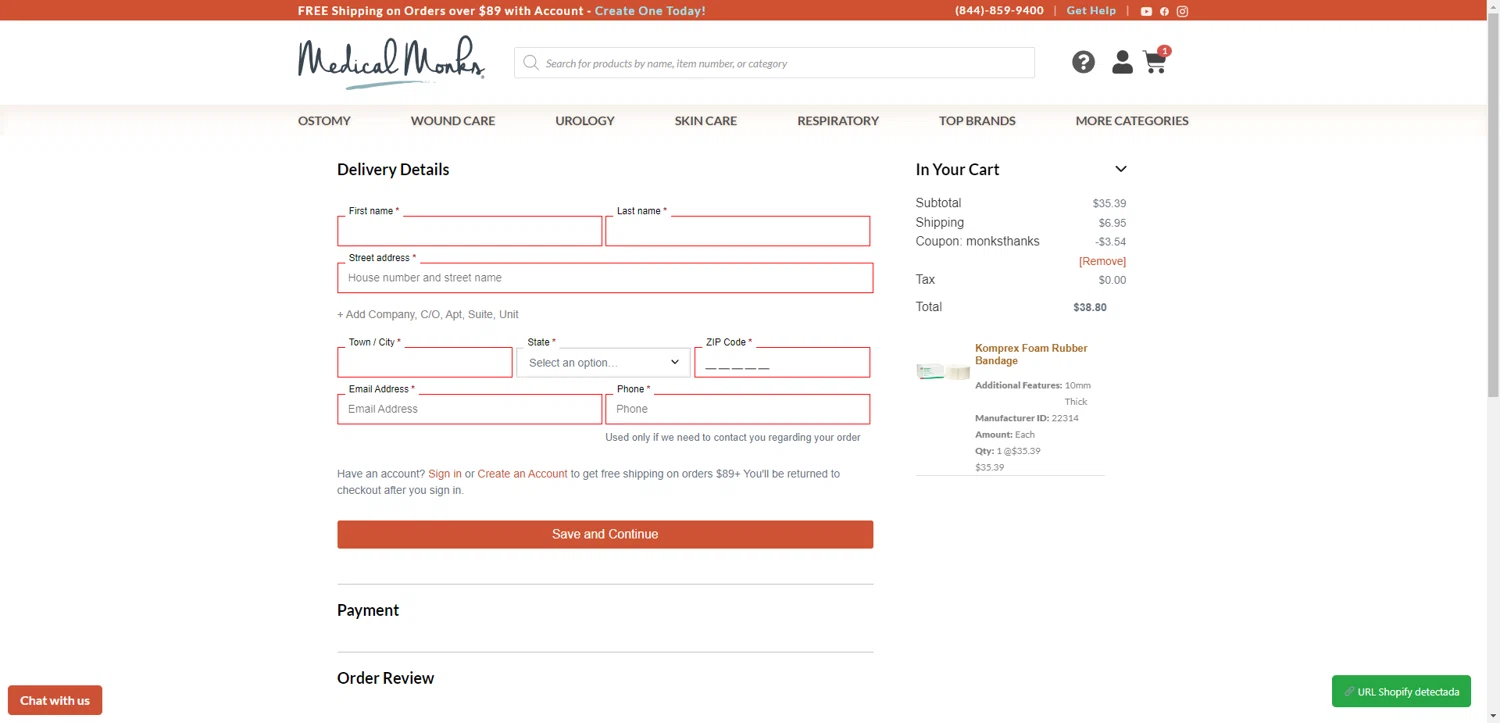Image resolution: width=1500 pixels, height=723 pixels.
Task: Go to Medical Monks logo homepage
Action: tap(391, 62)
